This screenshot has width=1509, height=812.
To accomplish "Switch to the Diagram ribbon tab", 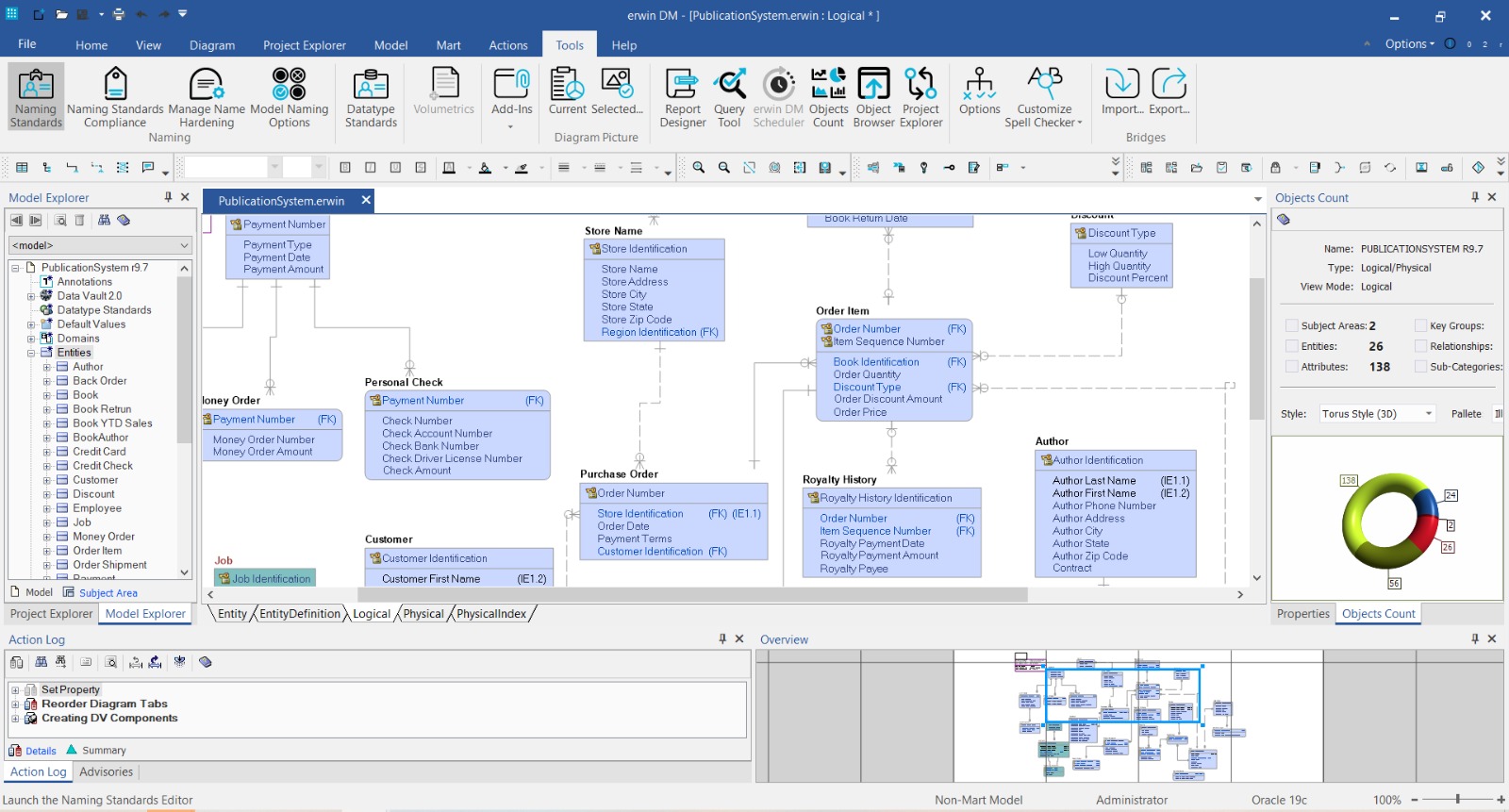I will pos(212,45).
